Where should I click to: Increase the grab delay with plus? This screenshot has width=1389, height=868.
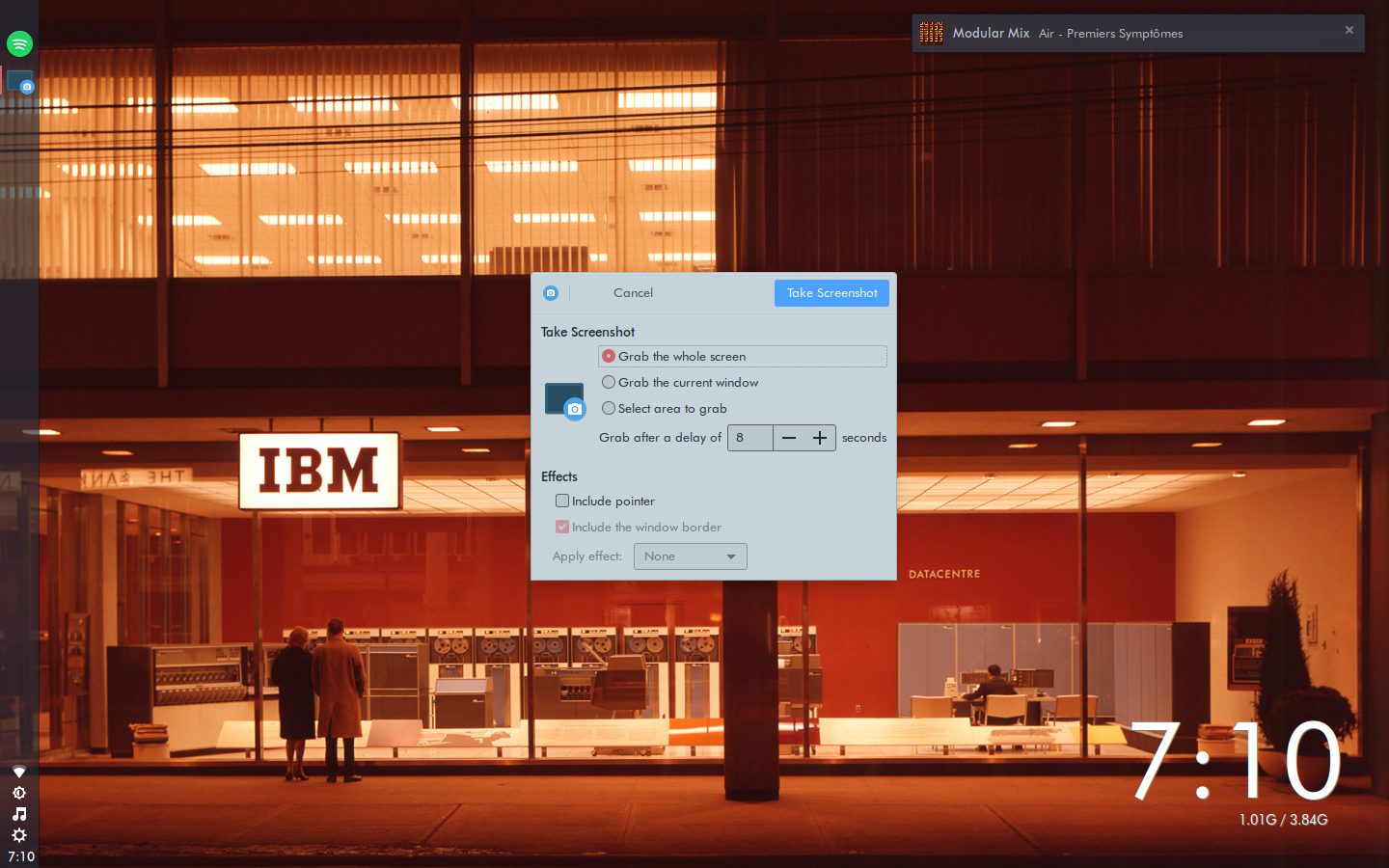[x=820, y=438]
